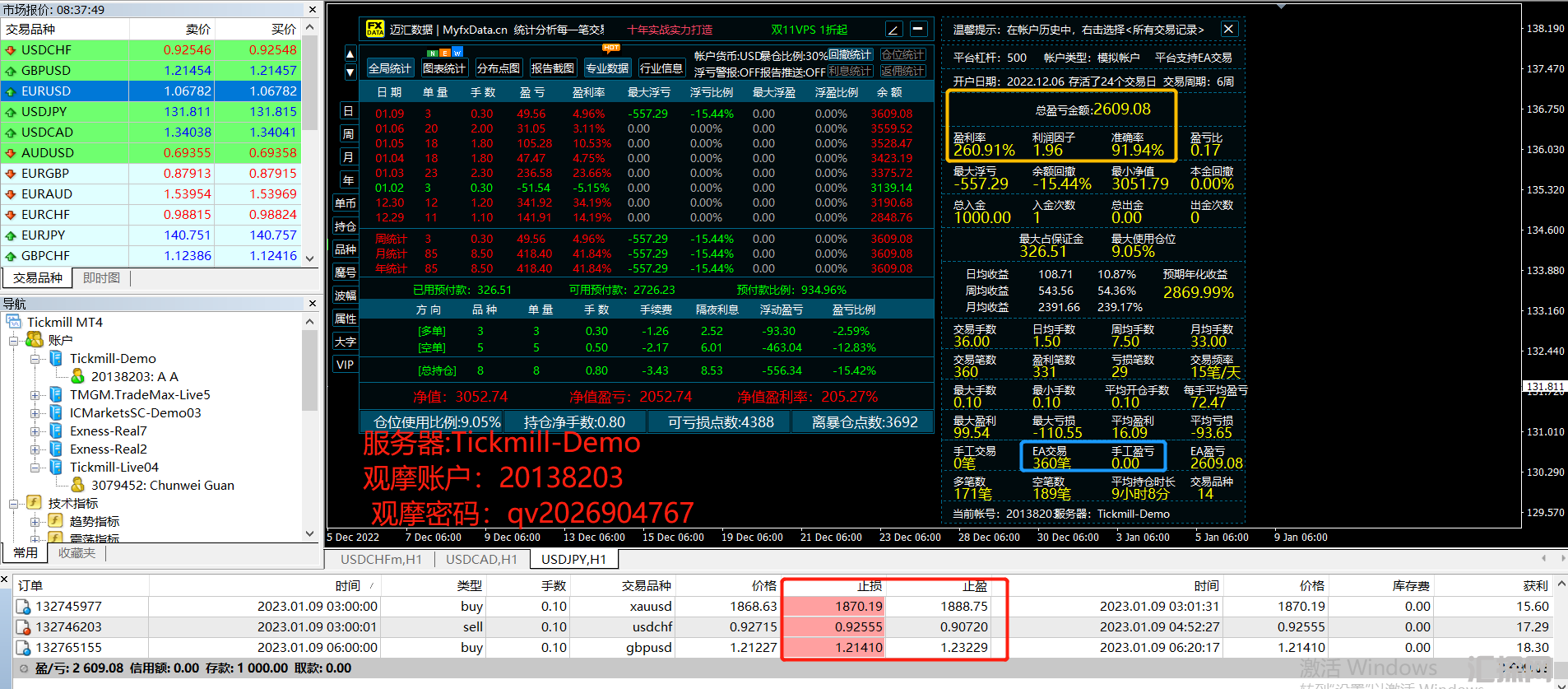The image size is (1568, 689).
Task: Expand the TMGM.TradeMax-Live5 node
Action: pyautogui.click(x=35, y=394)
